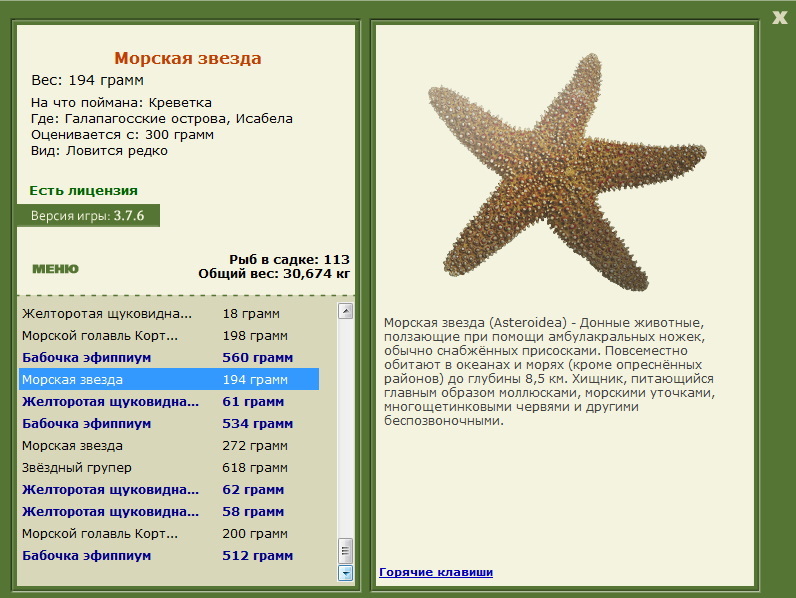Click the Морская звезда title heading
This screenshot has height=598, width=796.
[187, 58]
